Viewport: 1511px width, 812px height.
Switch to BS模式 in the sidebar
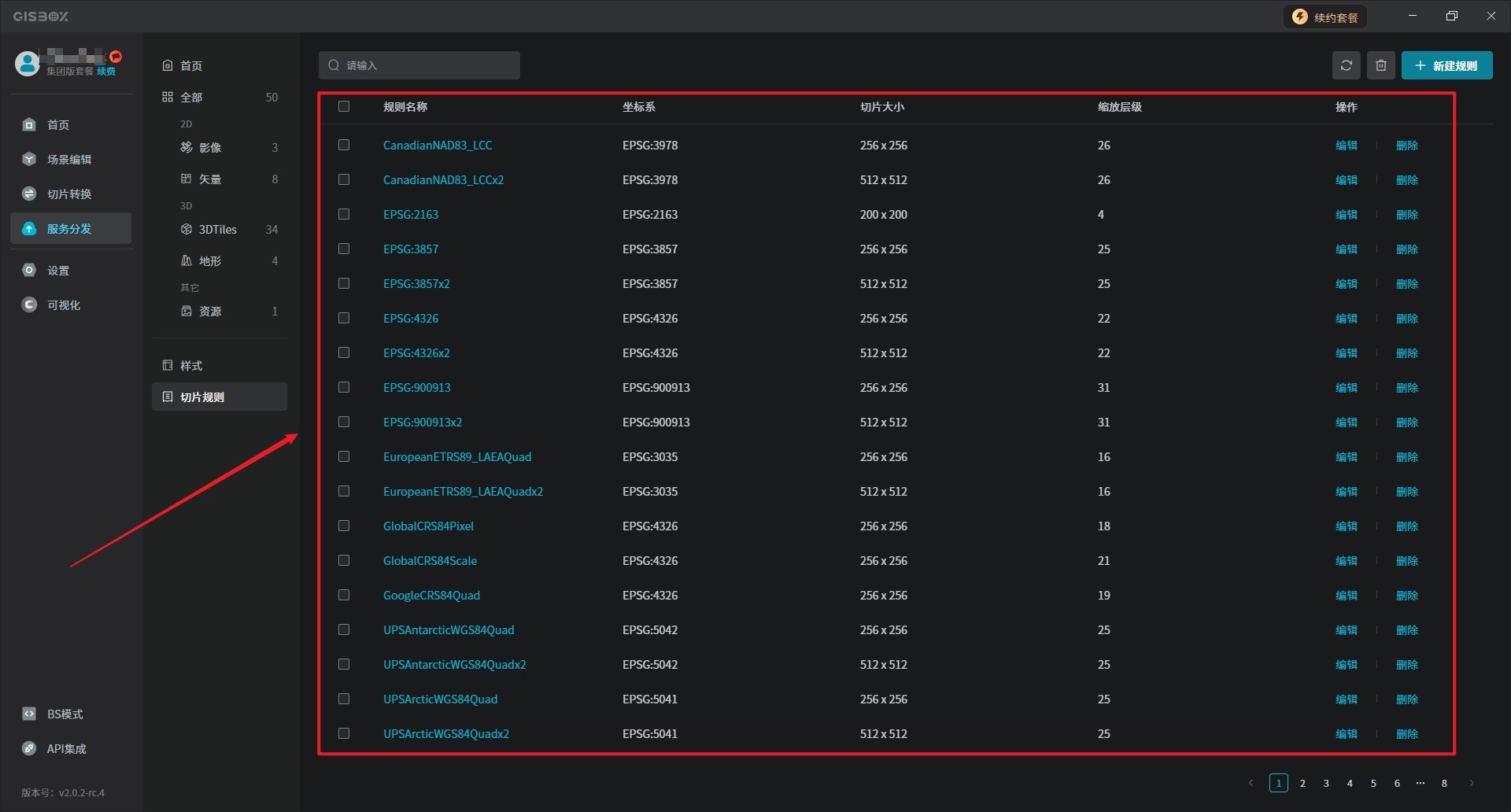click(x=64, y=714)
